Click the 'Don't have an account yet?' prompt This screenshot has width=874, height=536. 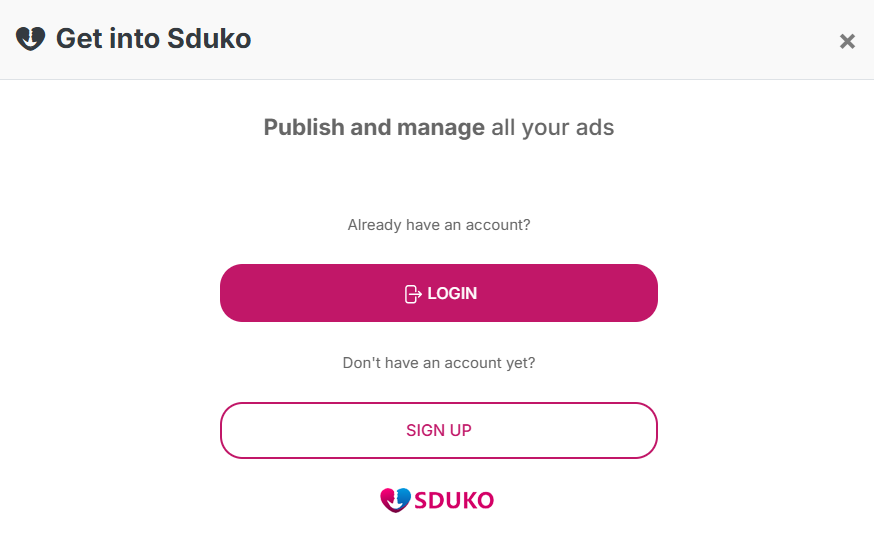[x=439, y=363]
